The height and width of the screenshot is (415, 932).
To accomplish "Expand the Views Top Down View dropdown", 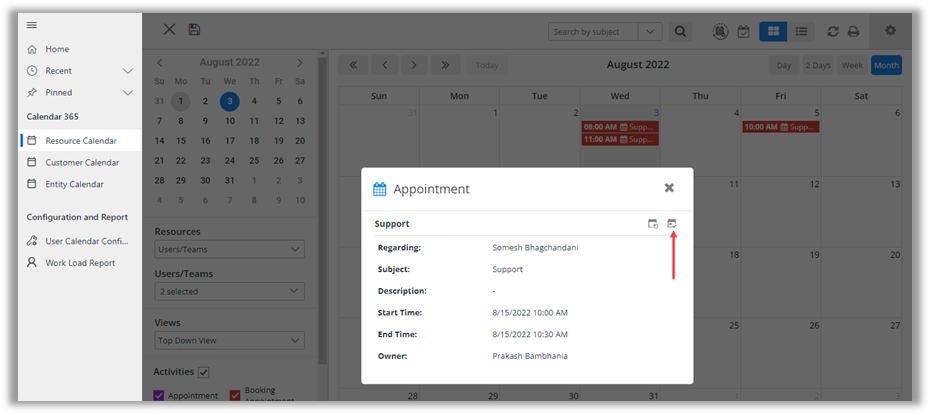I will (x=229, y=341).
